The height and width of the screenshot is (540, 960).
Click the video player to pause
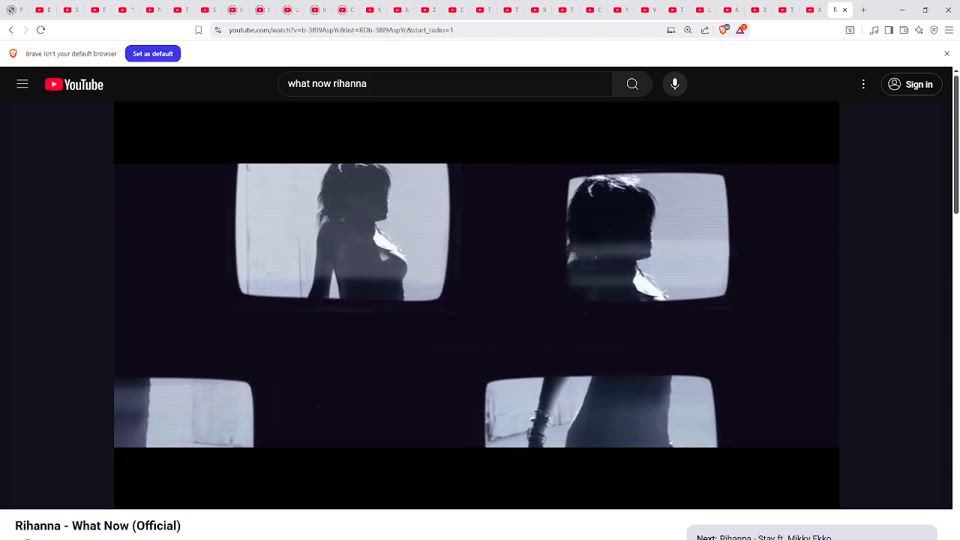point(476,305)
